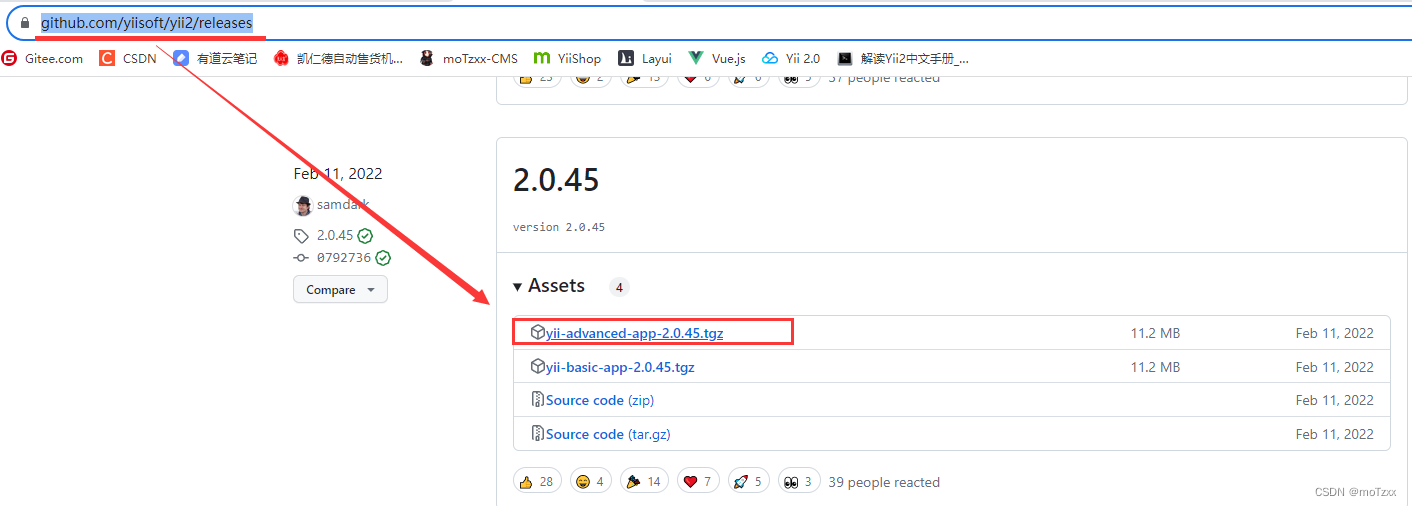Viewport: 1412px width, 506px height.
Task: Click package icon of yii-advanced-app asset
Action: click(x=538, y=333)
